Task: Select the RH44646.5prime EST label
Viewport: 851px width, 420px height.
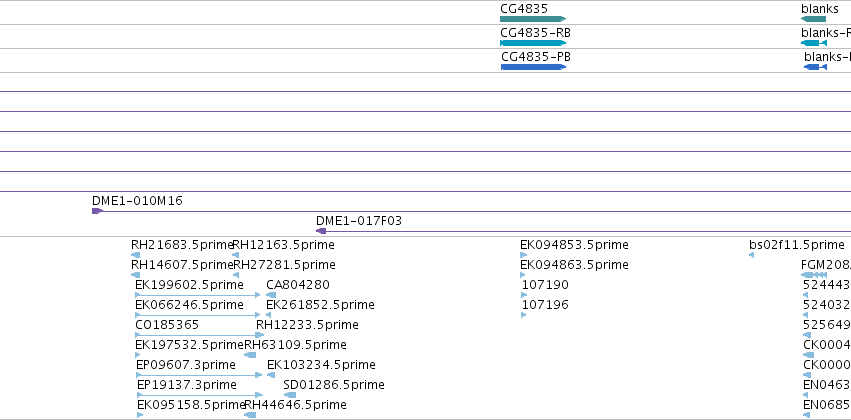Action: (x=295, y=405)
